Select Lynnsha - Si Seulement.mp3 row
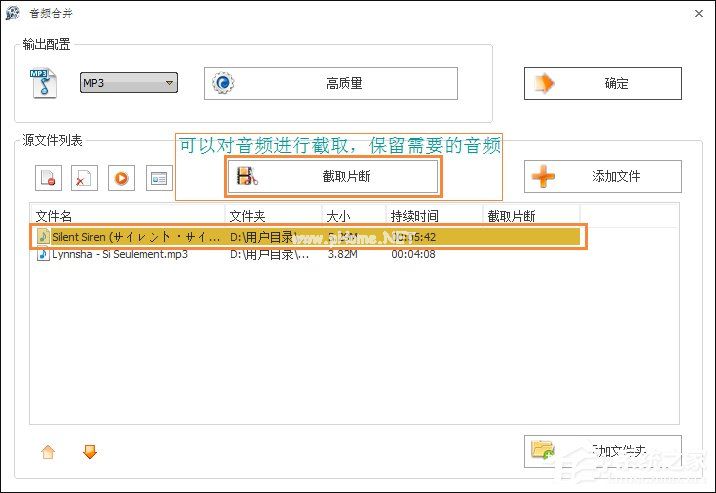The width and height of the screenshot is (716, 493). 308,254
